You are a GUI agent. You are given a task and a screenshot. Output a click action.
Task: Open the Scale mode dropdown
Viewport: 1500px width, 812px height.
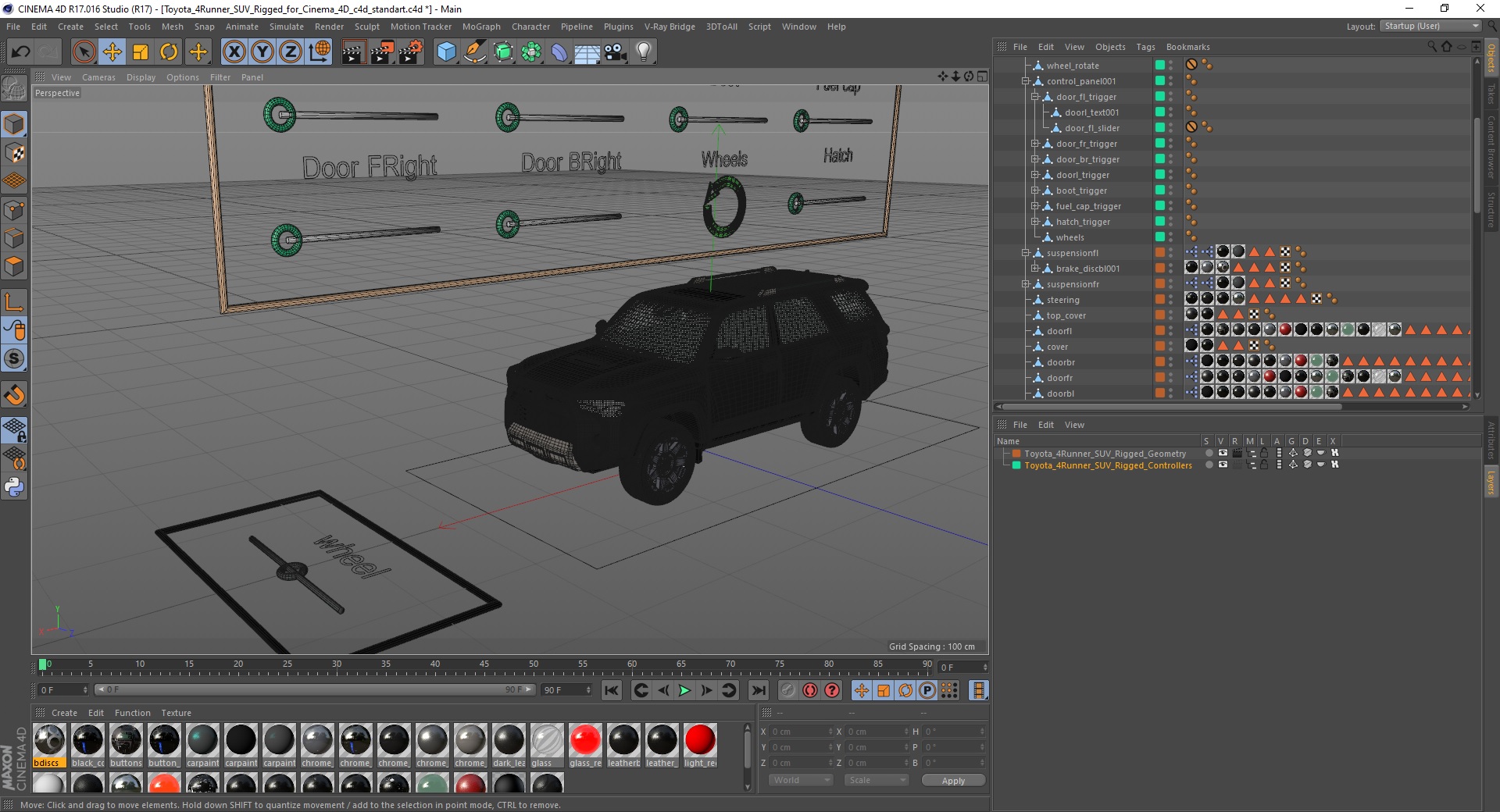[x=876, y=780]
